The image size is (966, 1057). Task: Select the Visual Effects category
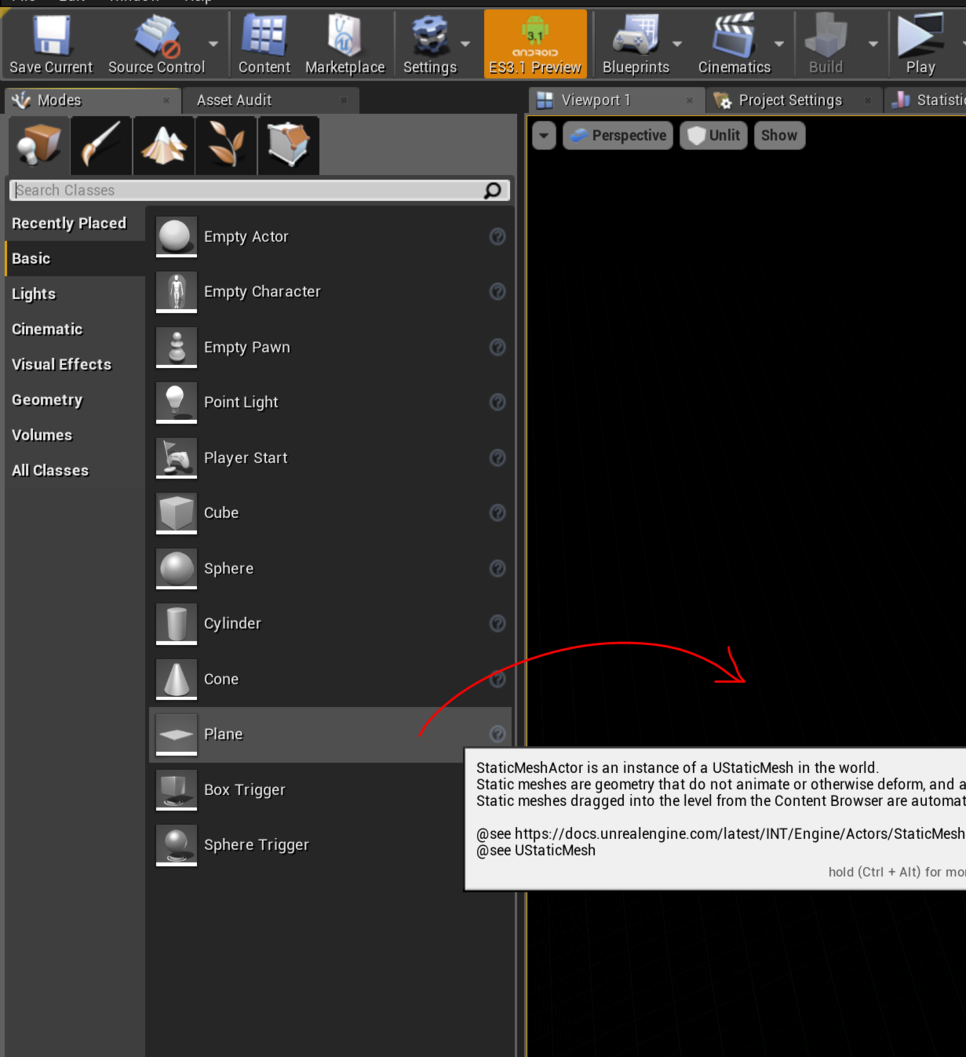(x=75, y=365)
